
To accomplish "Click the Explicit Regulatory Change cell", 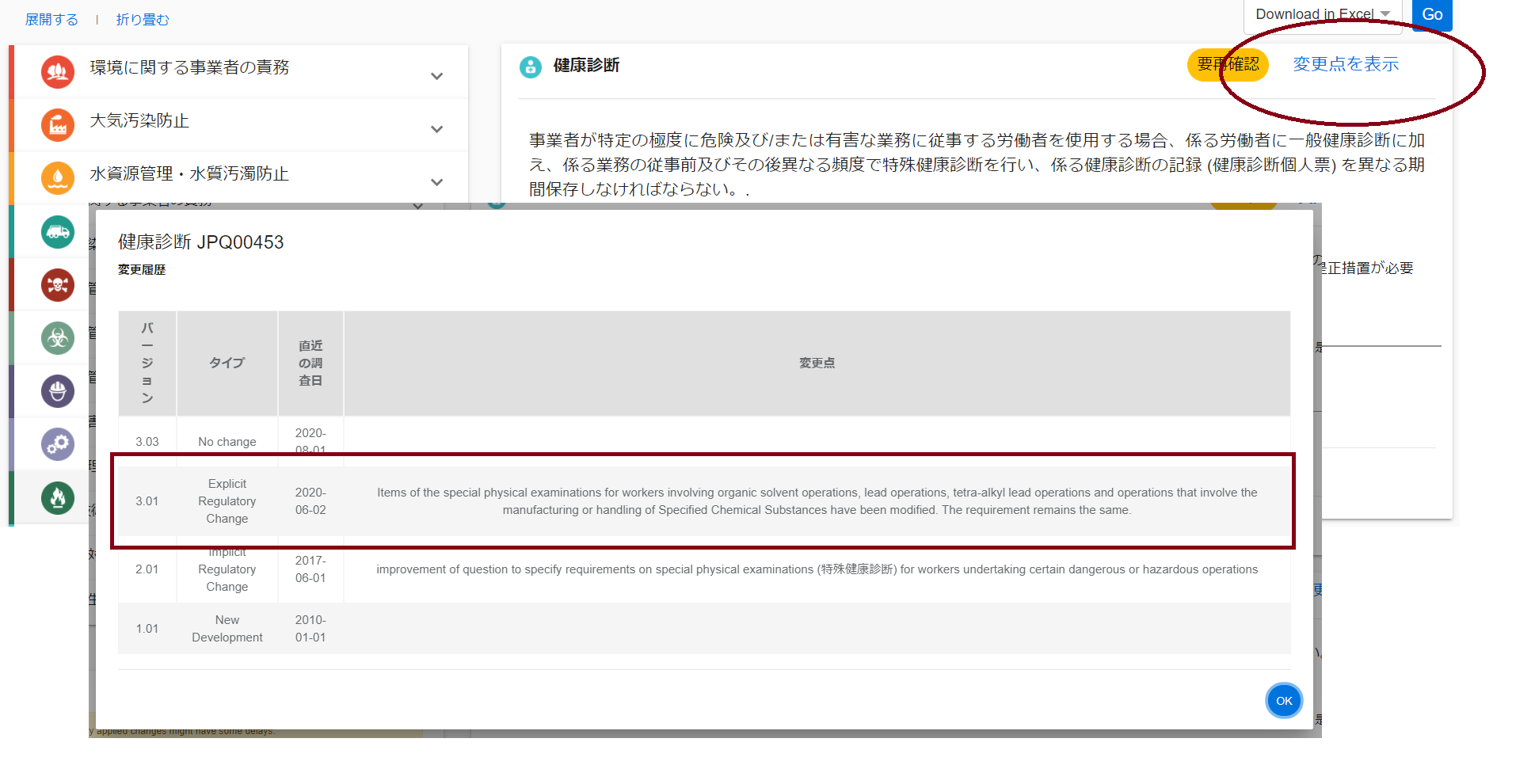I will point(227,501).
